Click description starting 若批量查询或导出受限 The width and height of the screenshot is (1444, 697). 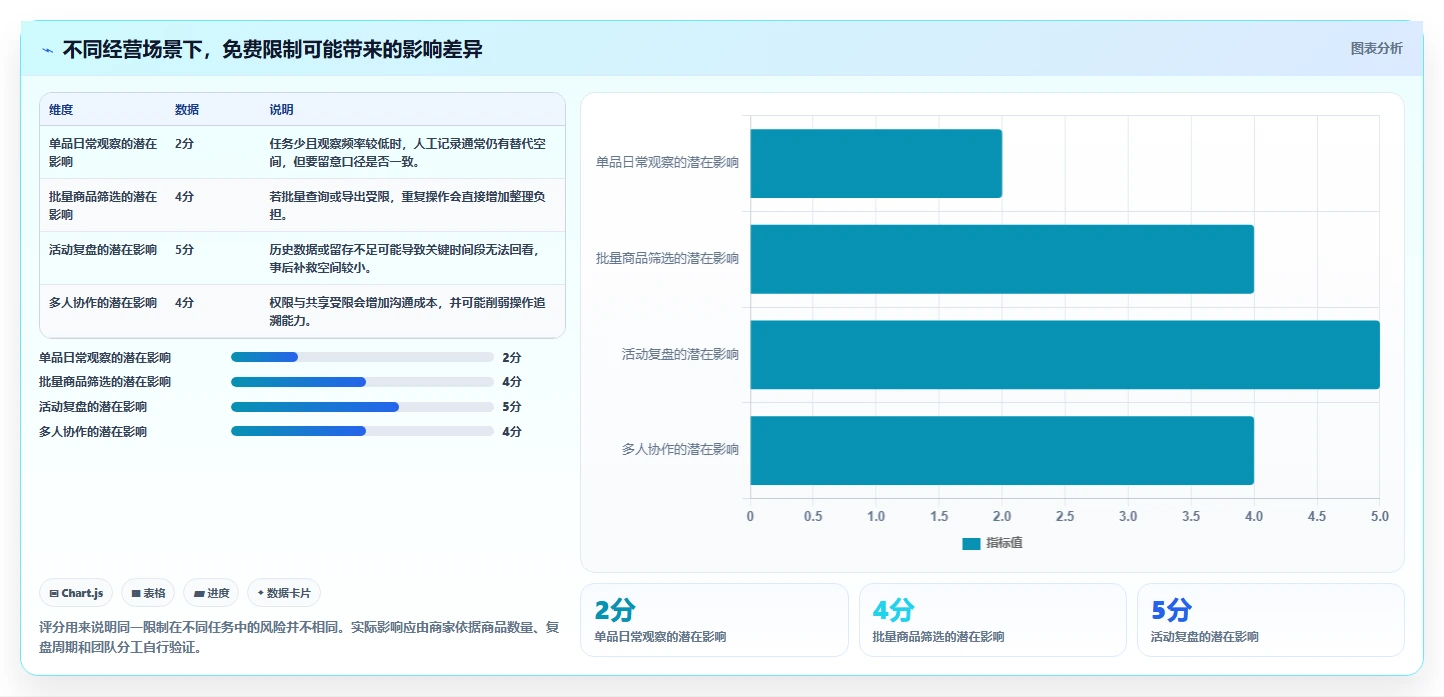(408, 205)
